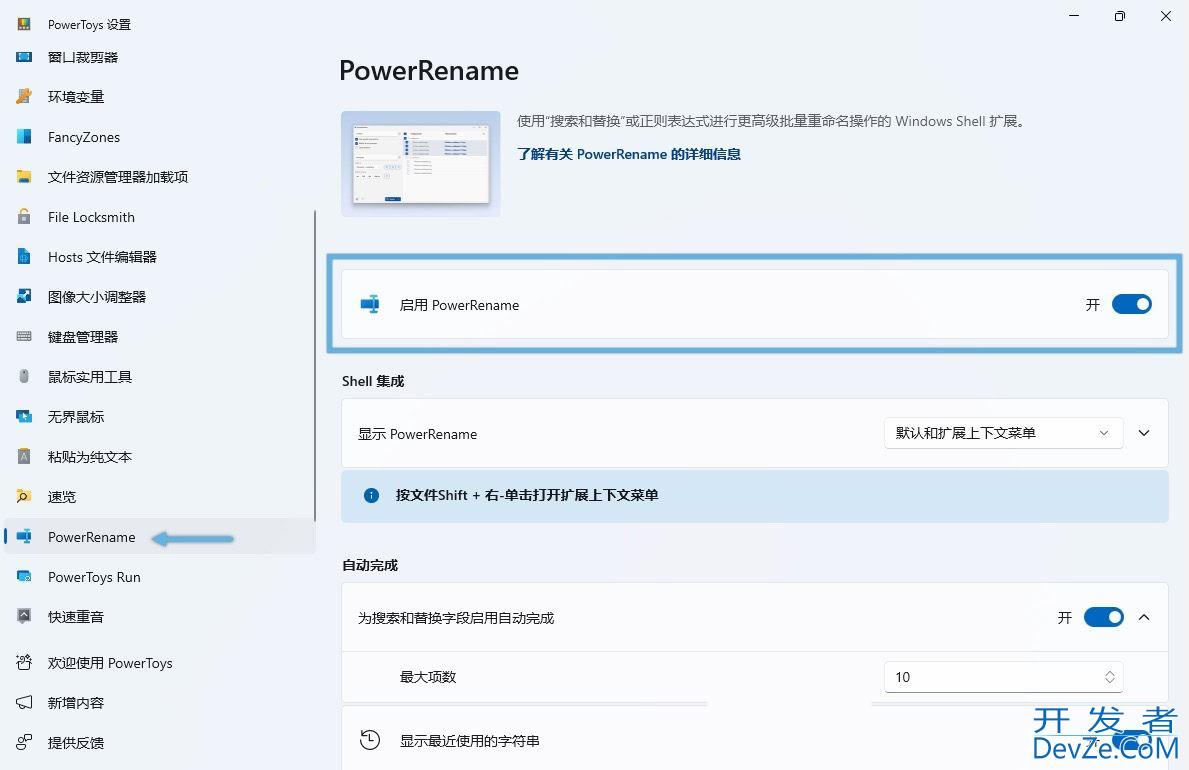Go to 快速重音 settings
Screen dimensions: 1189x770
pyautogui.click(x=76, y=617)
